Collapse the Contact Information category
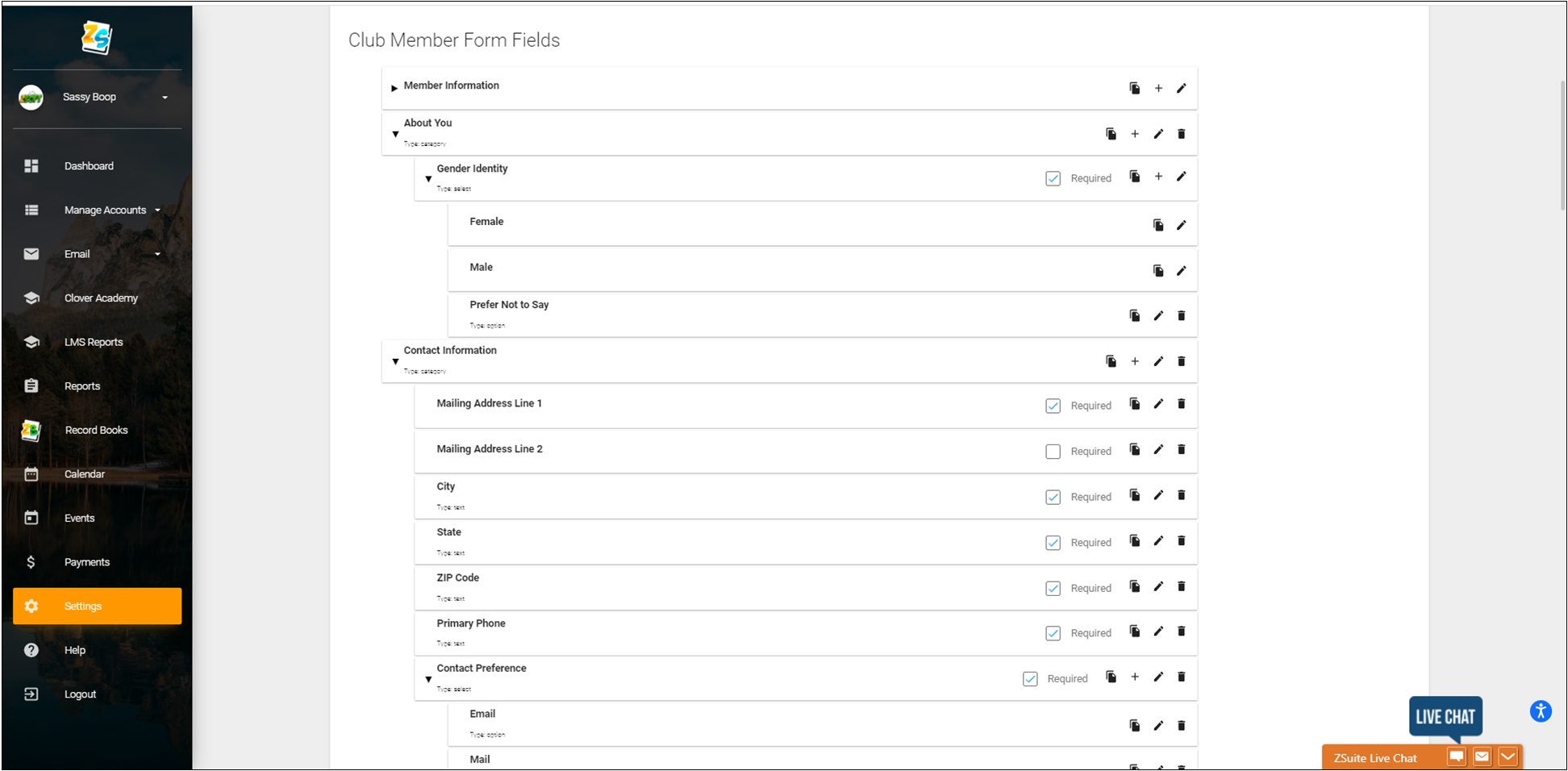Viewport: 1568px width, 771px height. coord(395,361)
